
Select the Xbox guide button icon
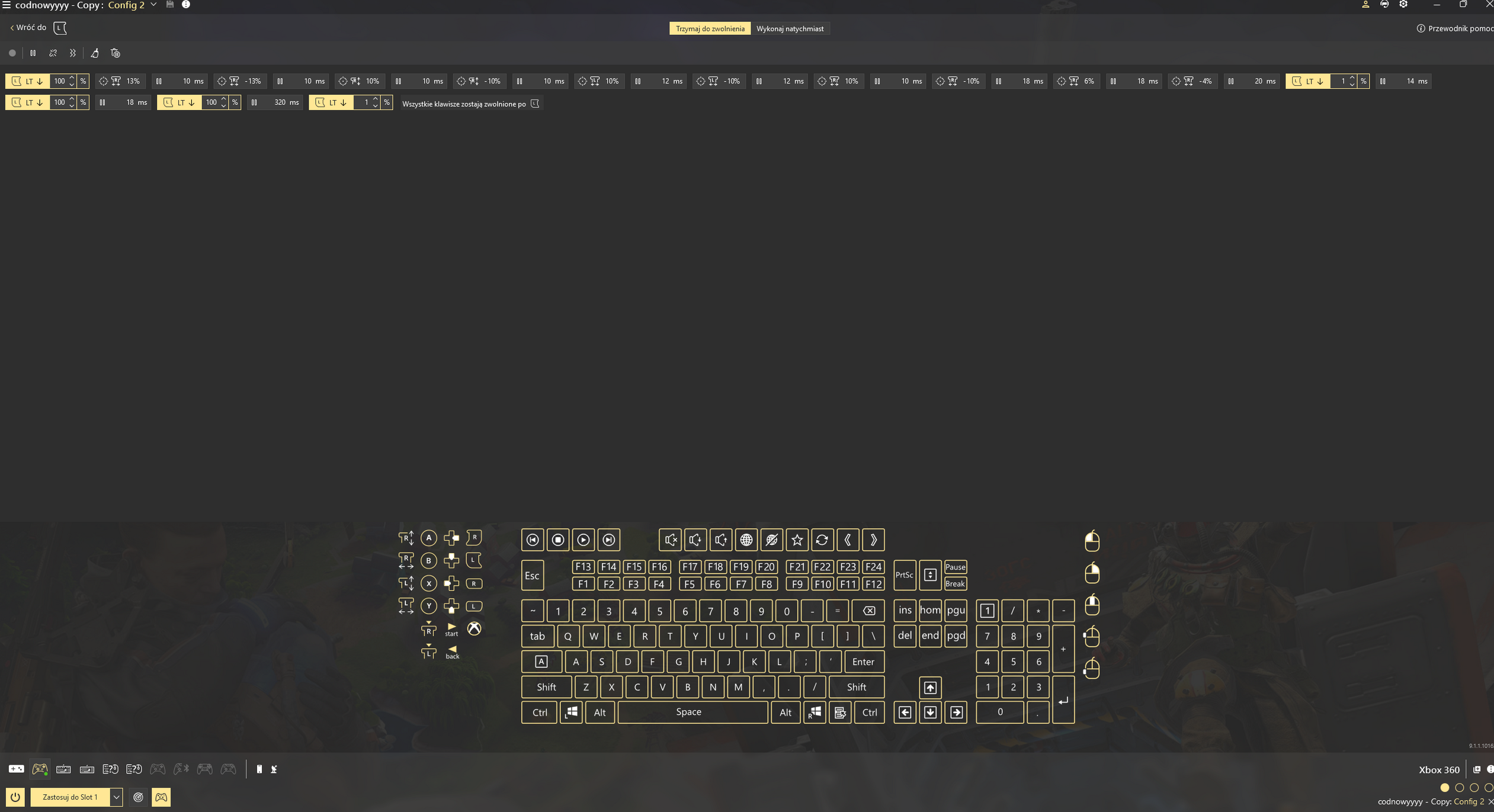point(474,628)
